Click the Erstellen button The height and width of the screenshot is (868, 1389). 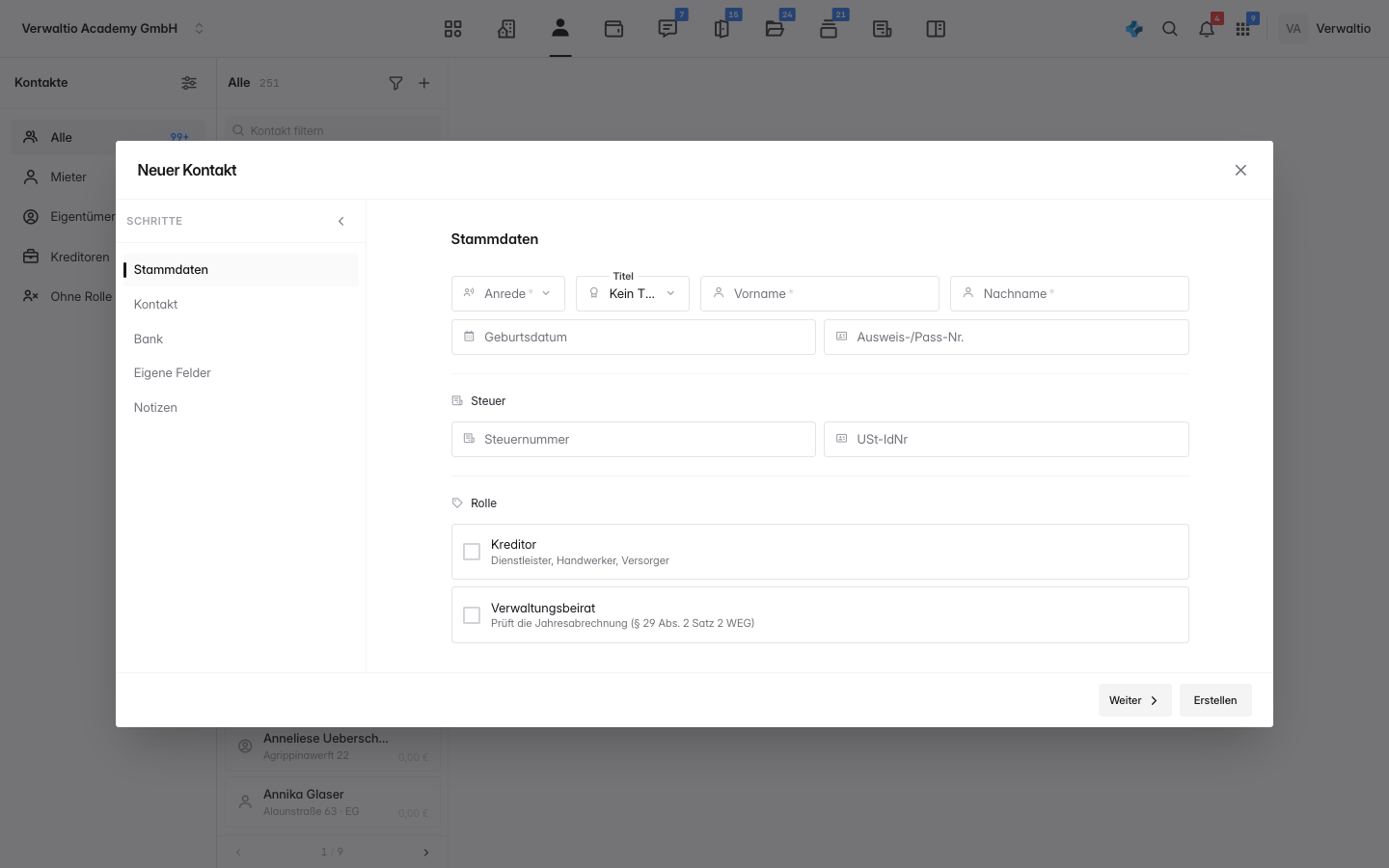tap(1215, 700)
